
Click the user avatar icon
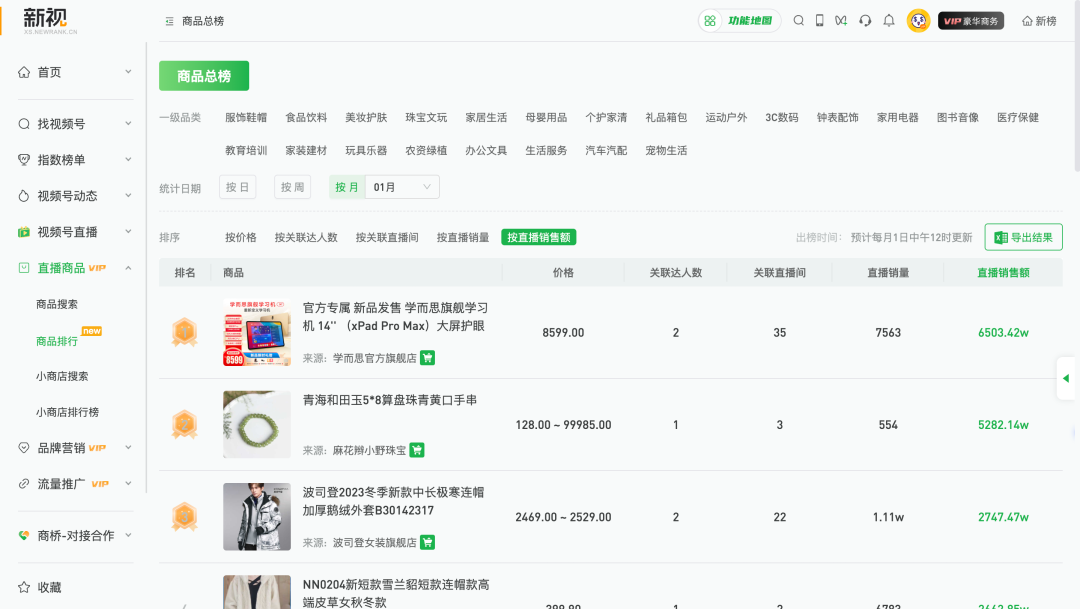(918, 21)
